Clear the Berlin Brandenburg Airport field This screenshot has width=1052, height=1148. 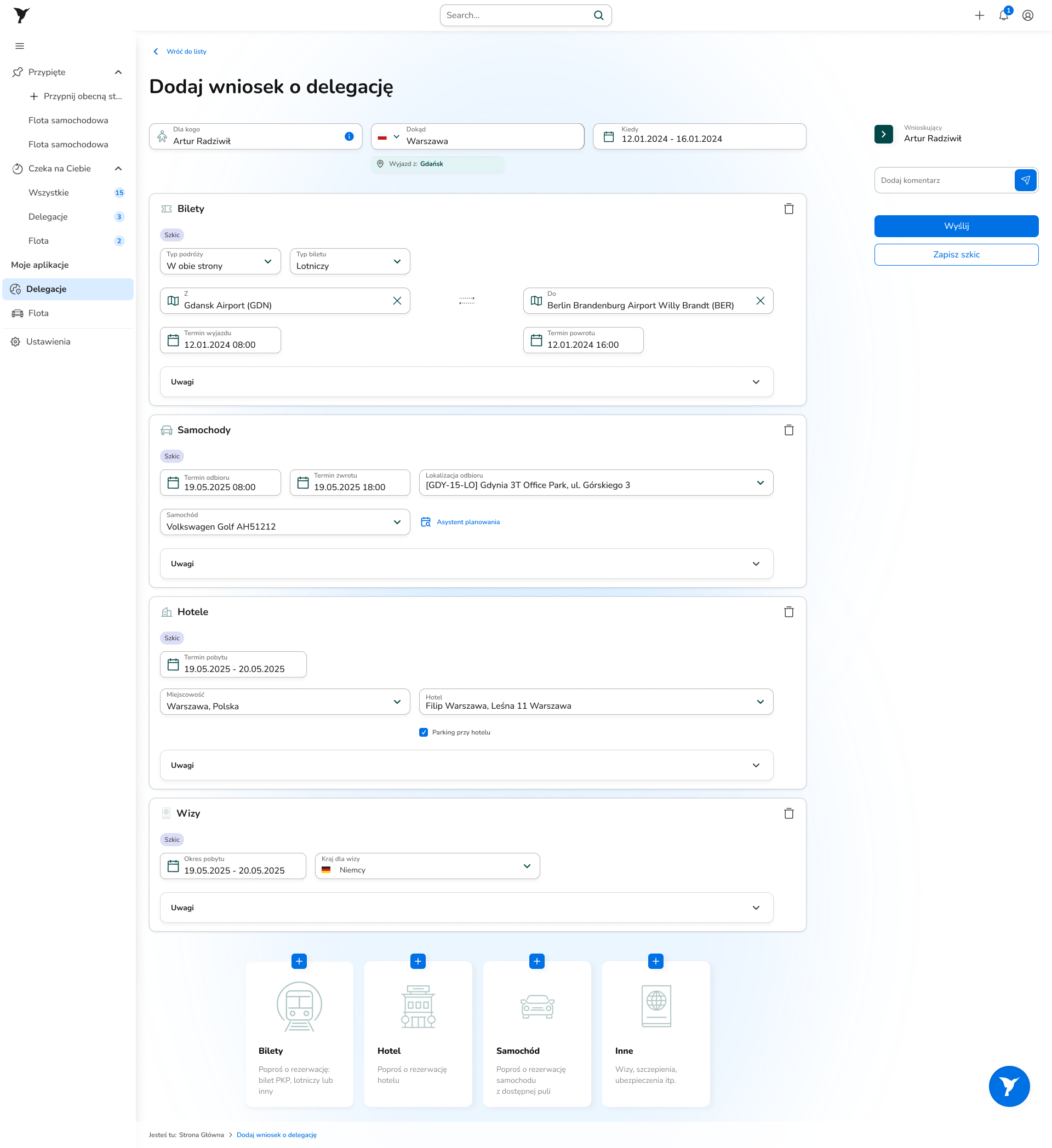(761, 301)
